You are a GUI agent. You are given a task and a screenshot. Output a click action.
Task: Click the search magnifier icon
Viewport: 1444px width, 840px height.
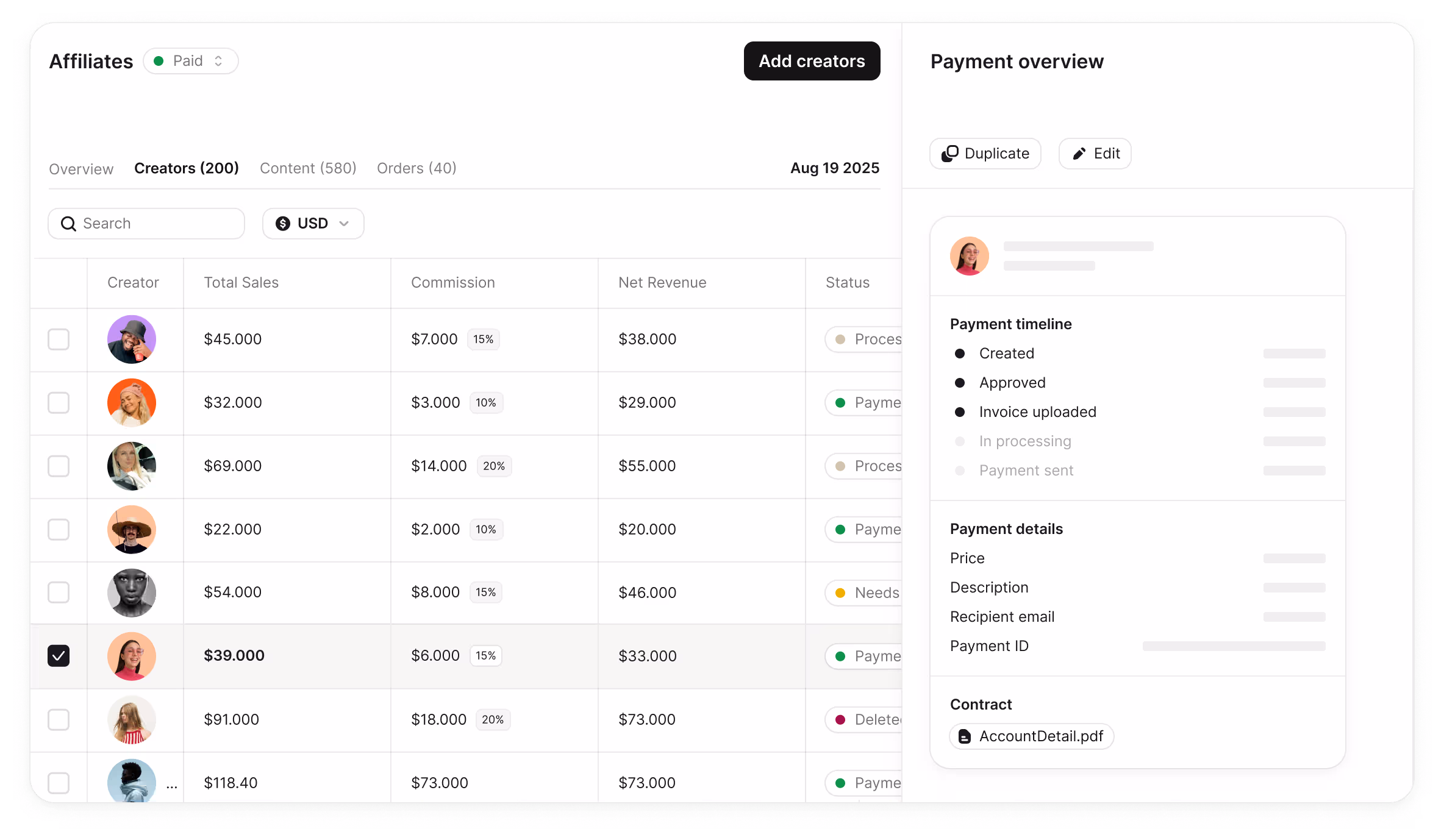pyautogui.click(x=68, y=224)
